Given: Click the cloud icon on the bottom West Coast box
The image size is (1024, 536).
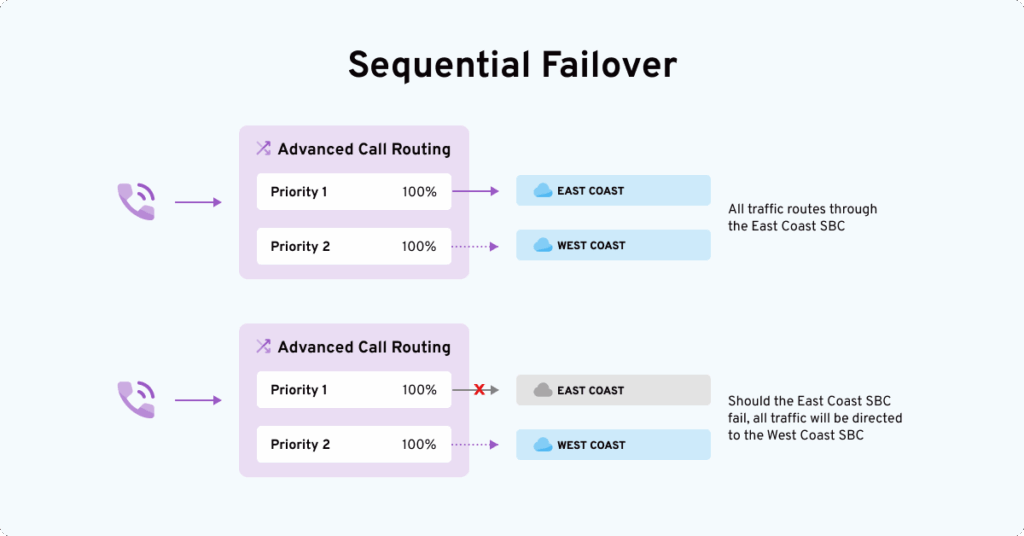Looking at the screenshot, I should pyautogui.click(x=543, y=445).
